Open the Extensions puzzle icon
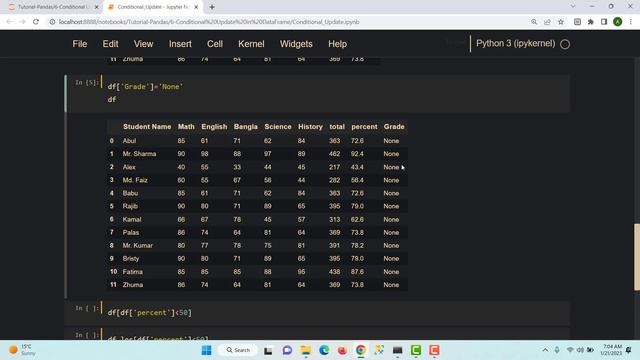This screenshot has width=640, height=360. [591, 22]
